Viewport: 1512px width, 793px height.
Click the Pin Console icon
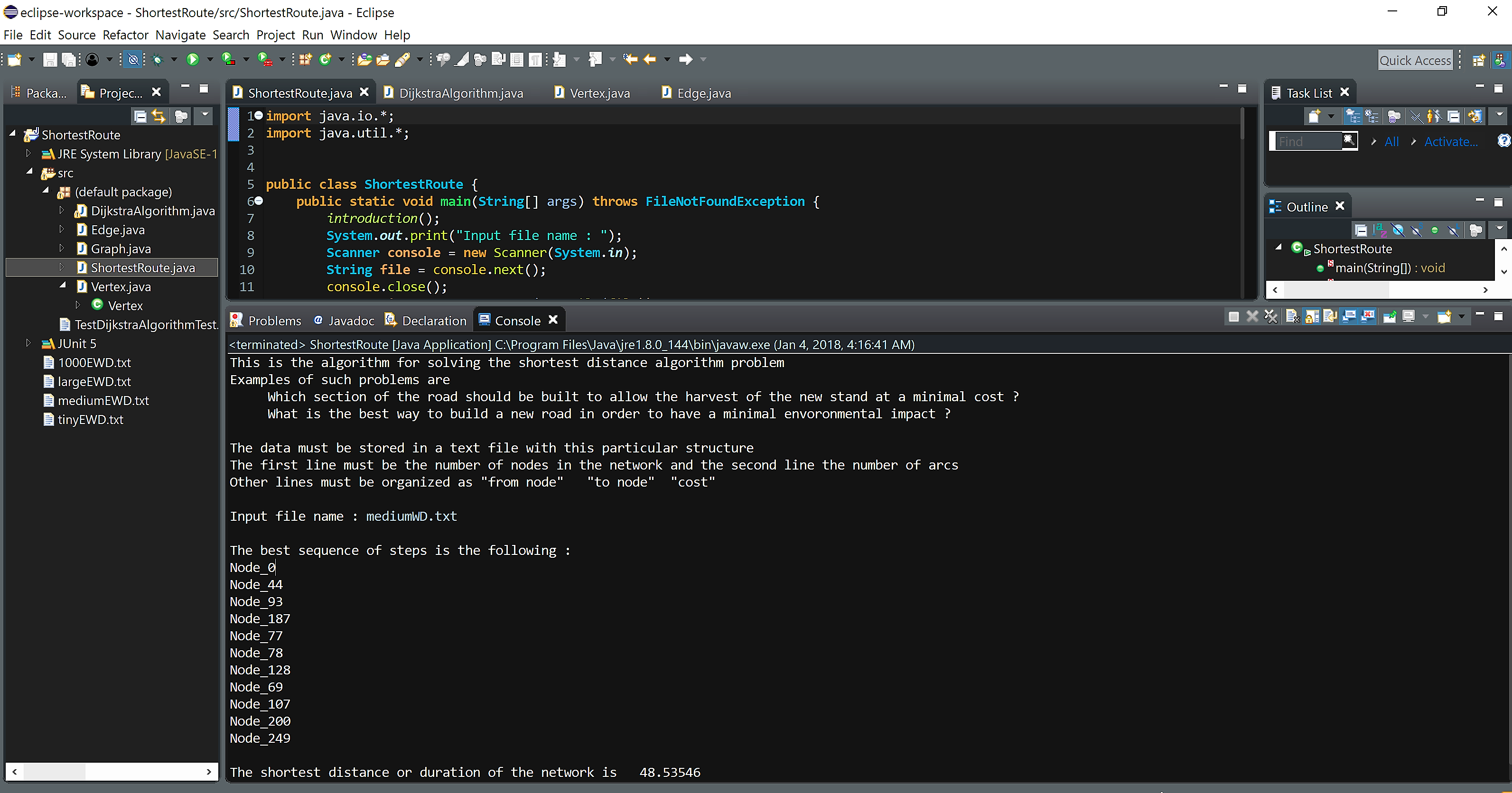[x=1390, y=317]
